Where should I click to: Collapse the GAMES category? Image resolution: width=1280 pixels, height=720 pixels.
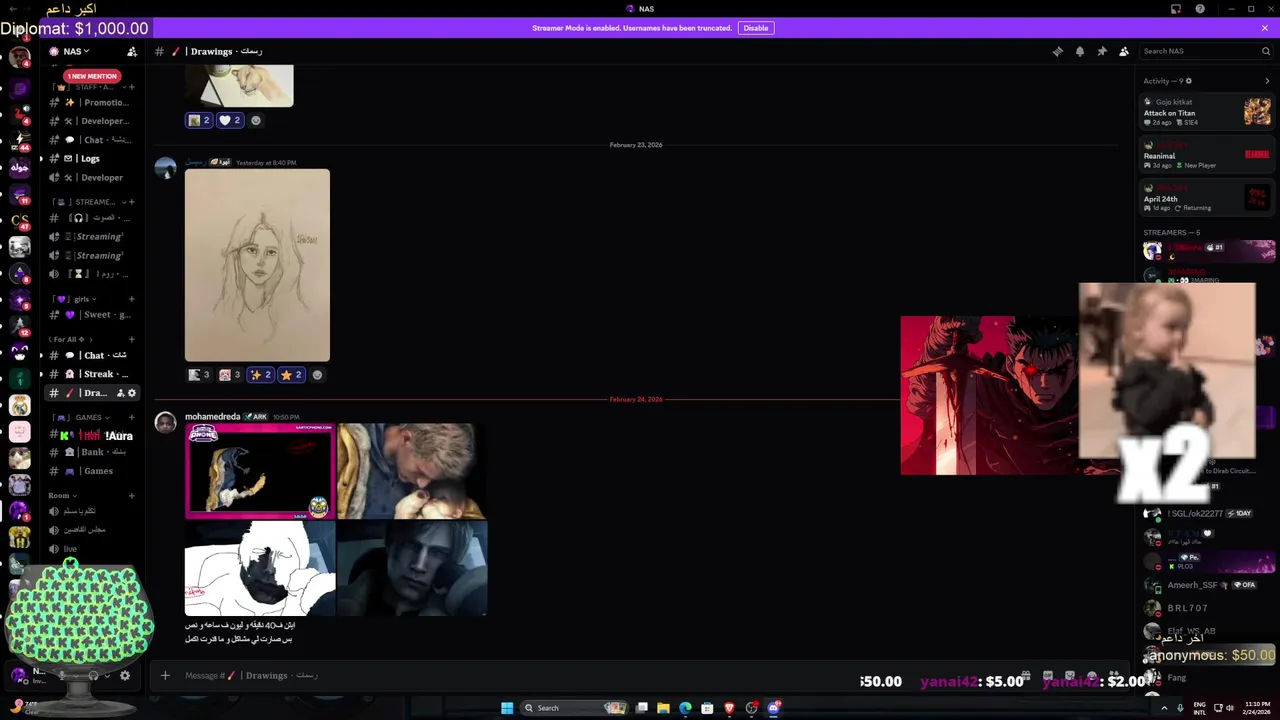(82, 417)
